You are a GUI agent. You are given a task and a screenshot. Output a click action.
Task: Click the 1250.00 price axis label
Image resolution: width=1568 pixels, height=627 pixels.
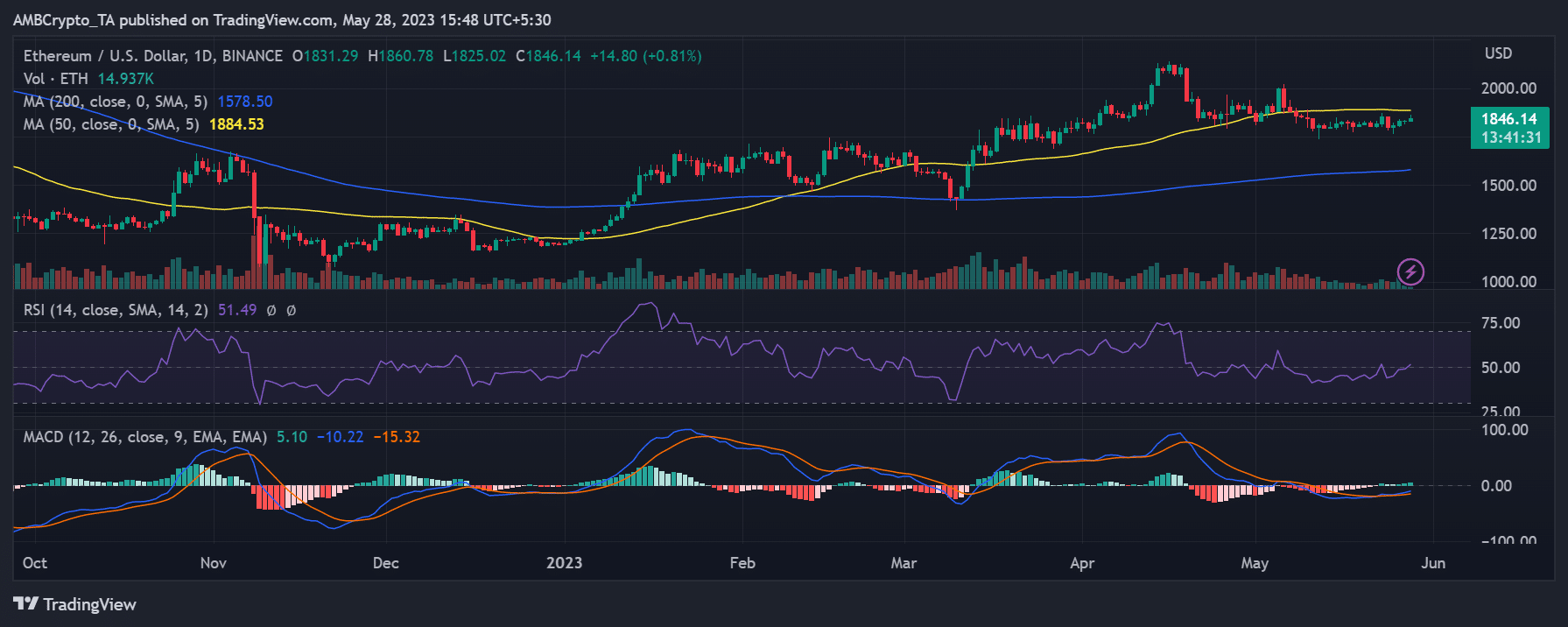click(1508, 234)
